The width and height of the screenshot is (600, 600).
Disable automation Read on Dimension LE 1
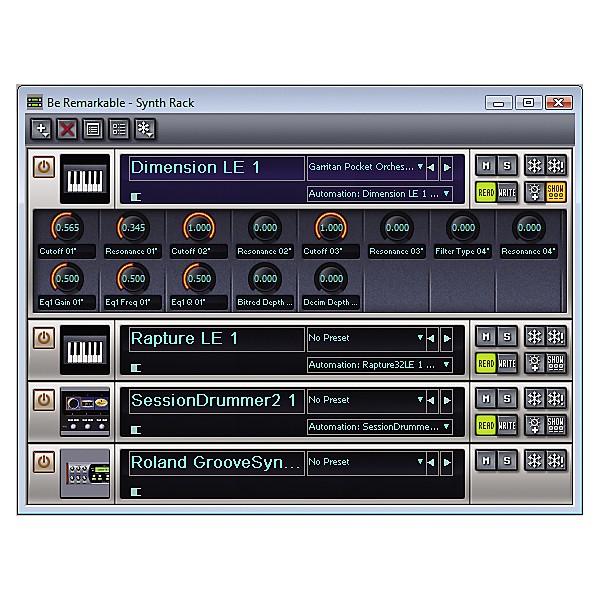pos(486,192)
